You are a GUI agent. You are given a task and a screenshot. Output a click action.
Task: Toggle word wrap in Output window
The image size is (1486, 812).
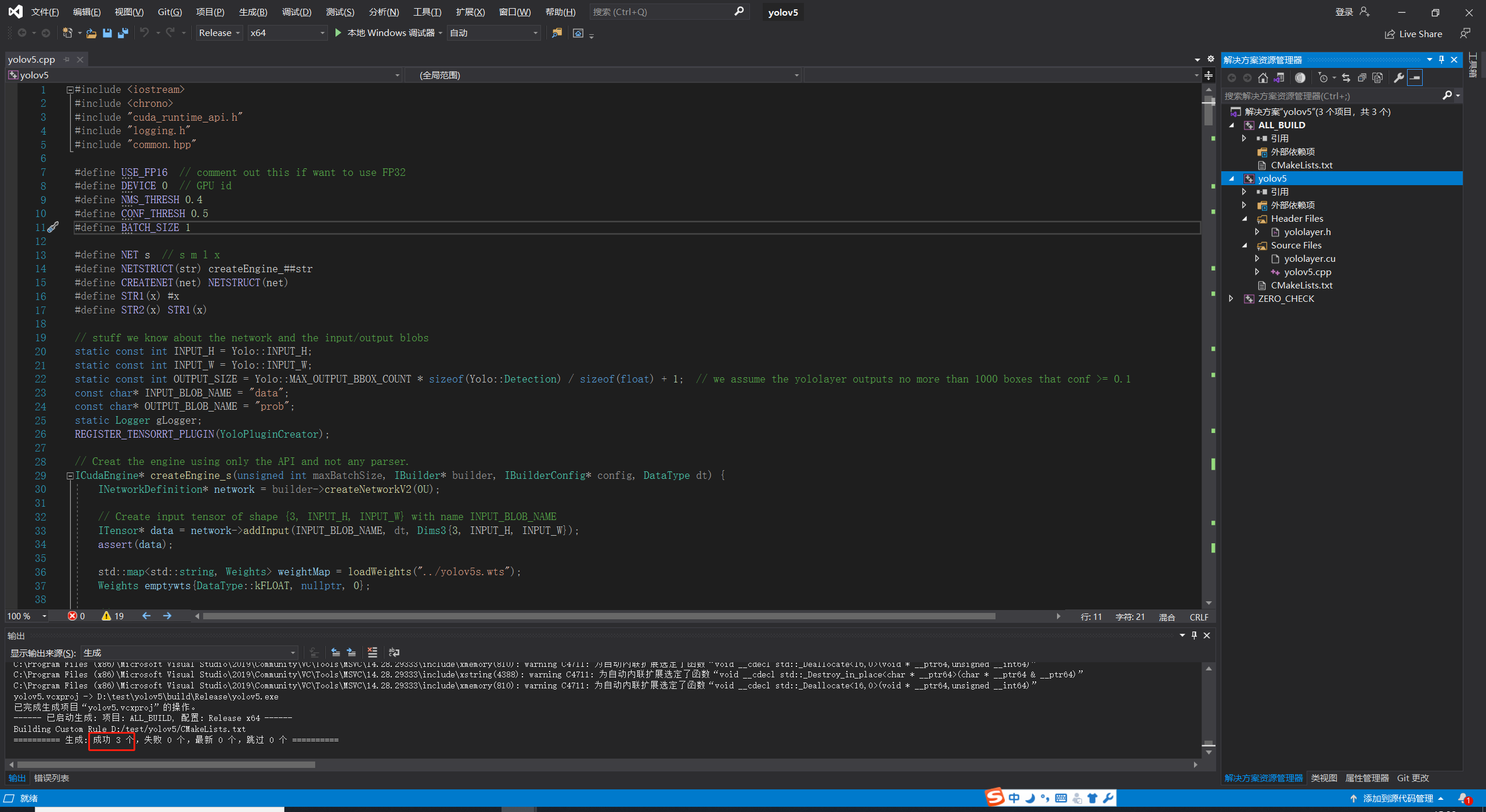tap(394, 652)
